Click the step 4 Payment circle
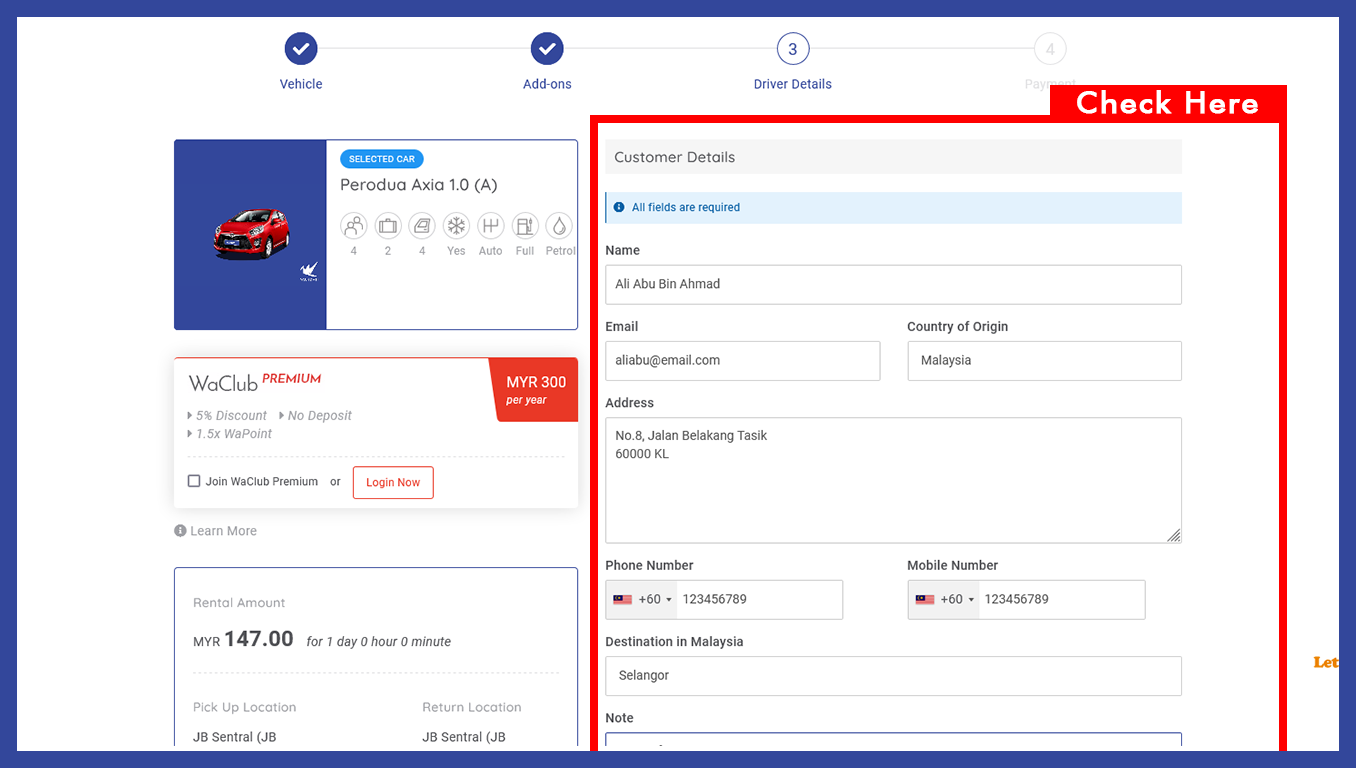 [1050, 48]
